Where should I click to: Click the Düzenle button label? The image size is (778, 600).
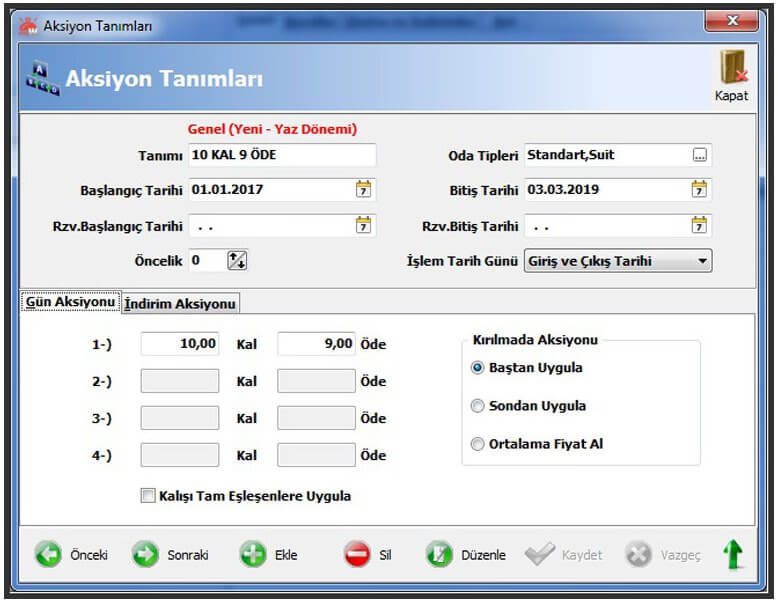[483, 555]
